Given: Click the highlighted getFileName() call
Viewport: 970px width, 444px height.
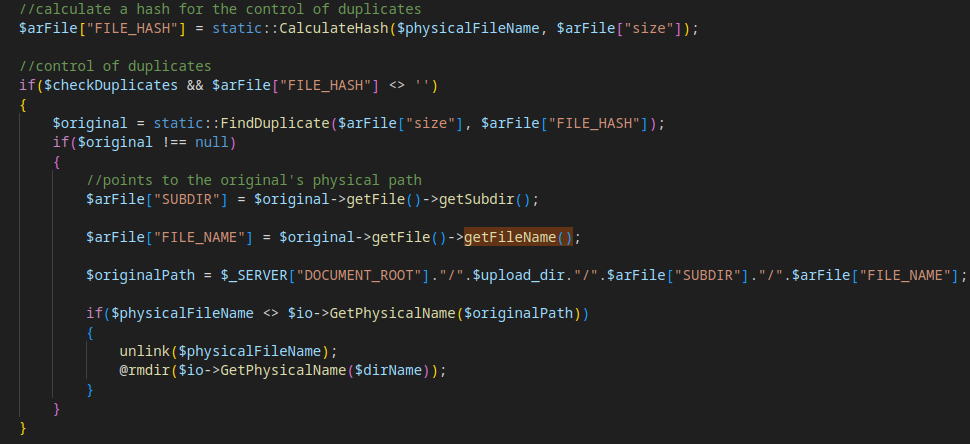Looking at the screenshot, I should coord(518,237).
